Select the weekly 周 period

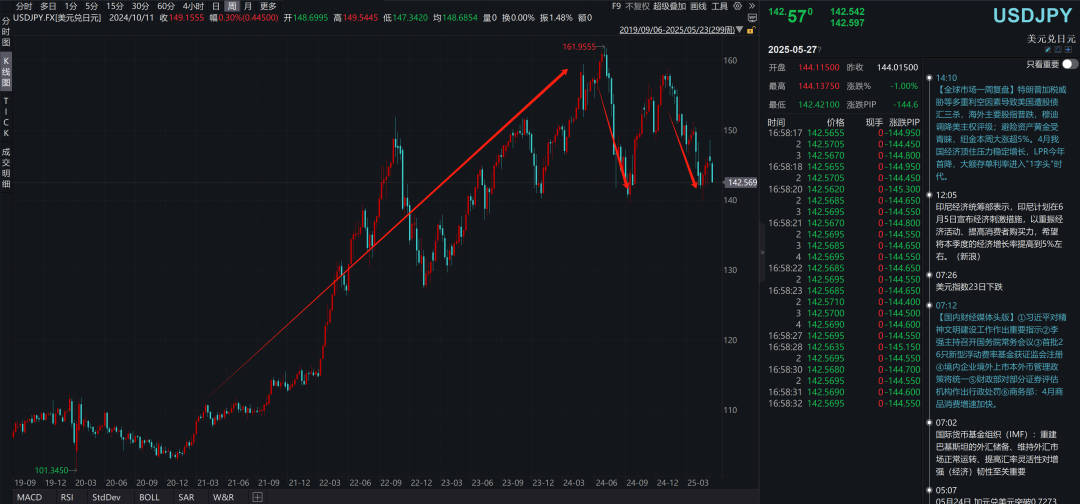(233, 6)
